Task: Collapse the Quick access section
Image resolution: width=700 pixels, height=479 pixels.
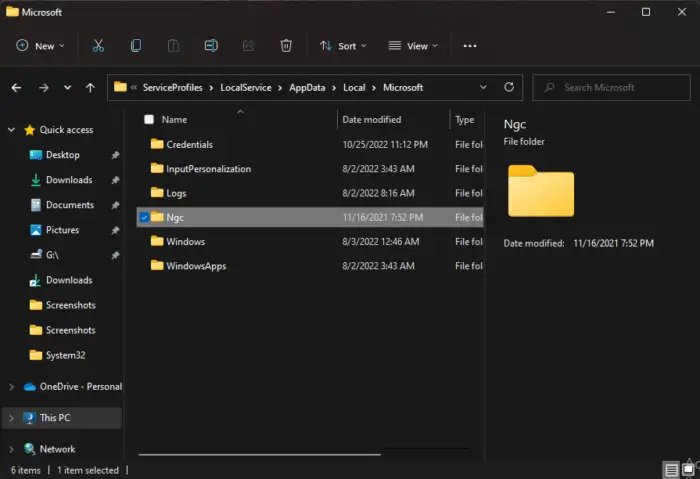Action: click(12, 130)
